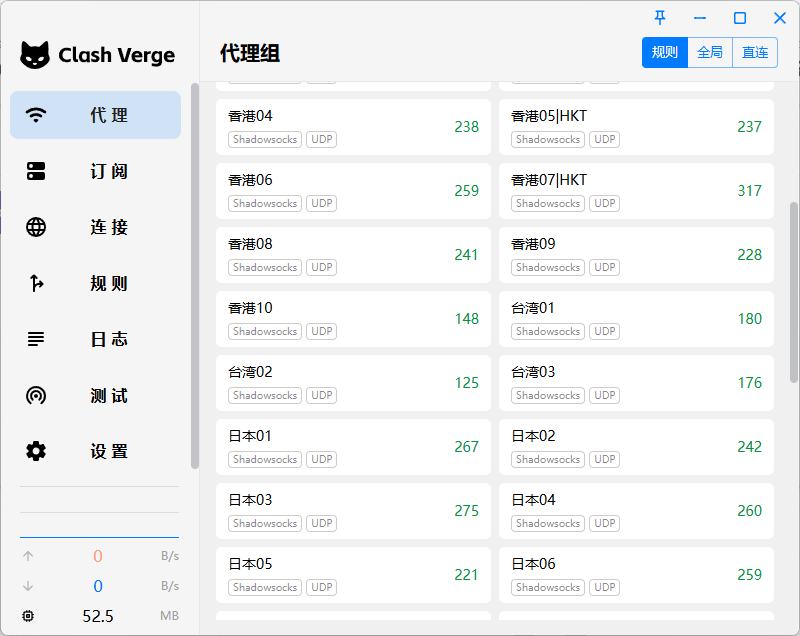Image resolution: width=800 pixels, height=636 pixels.
Task: Click the radar icon for 测试
Action: (36, 395)
